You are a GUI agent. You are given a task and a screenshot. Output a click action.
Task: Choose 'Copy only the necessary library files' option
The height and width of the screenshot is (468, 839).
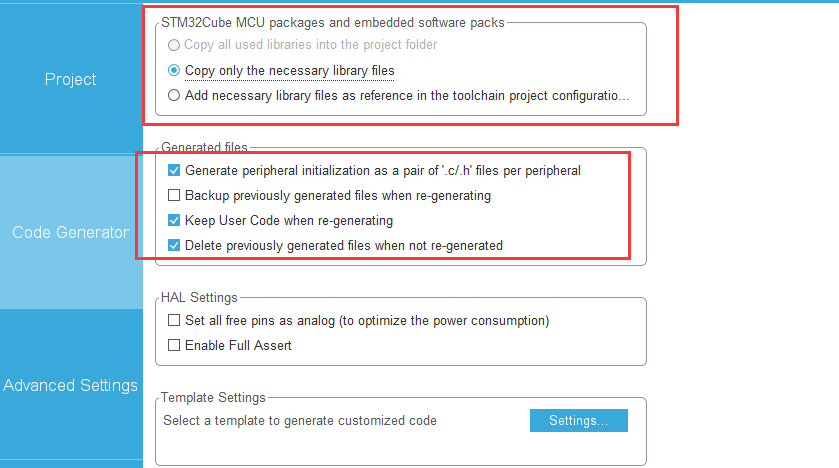click(x=175, y=71)
